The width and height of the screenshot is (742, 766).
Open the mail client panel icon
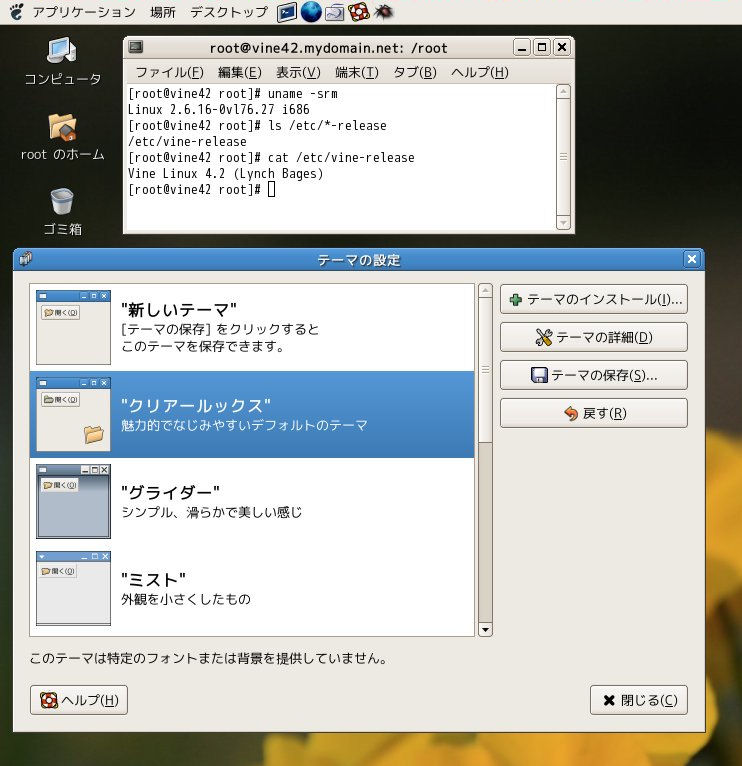[x=335, y=12]
